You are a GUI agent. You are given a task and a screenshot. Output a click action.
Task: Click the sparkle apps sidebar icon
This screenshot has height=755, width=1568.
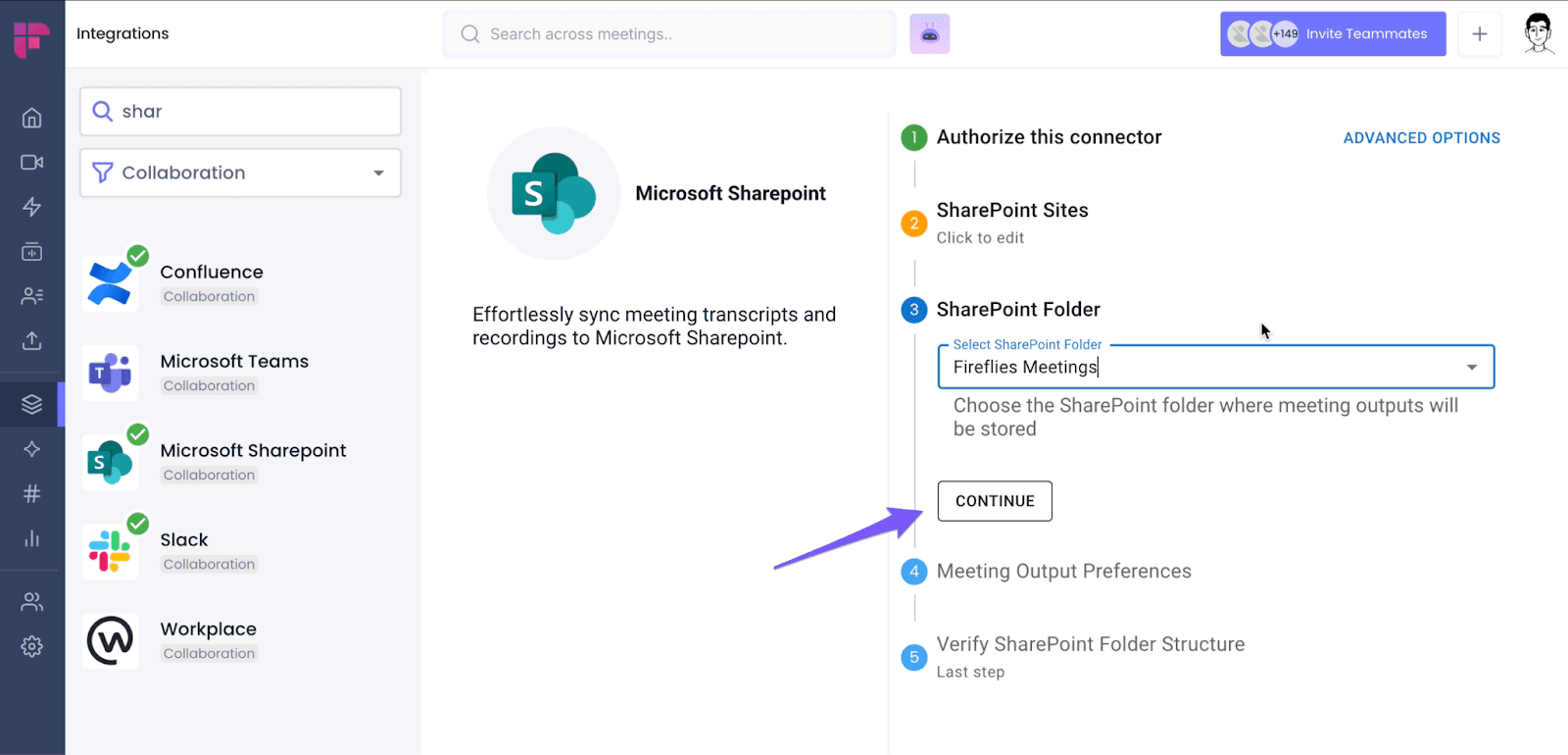31,449
